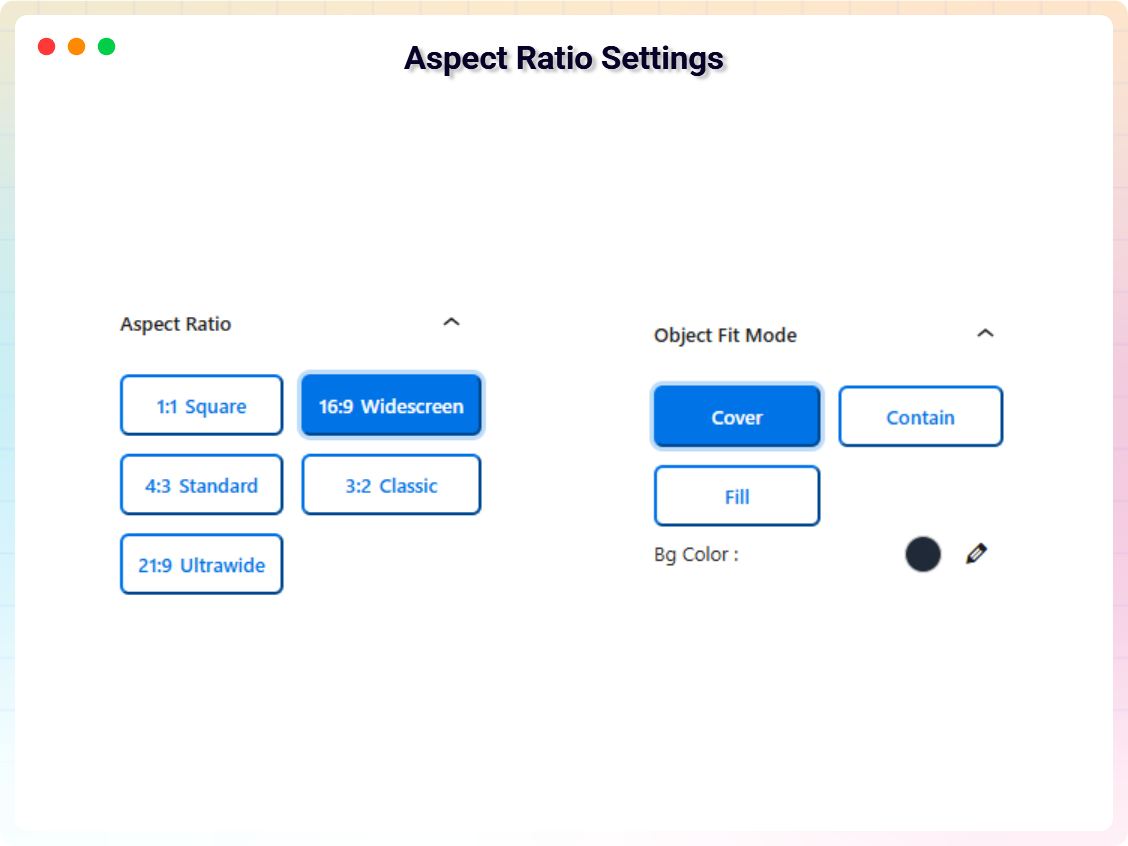Select the 1:1 Square aspect ratio
Image resolution: width=1128 pixels, height=846 pixels.
point(201,405)
